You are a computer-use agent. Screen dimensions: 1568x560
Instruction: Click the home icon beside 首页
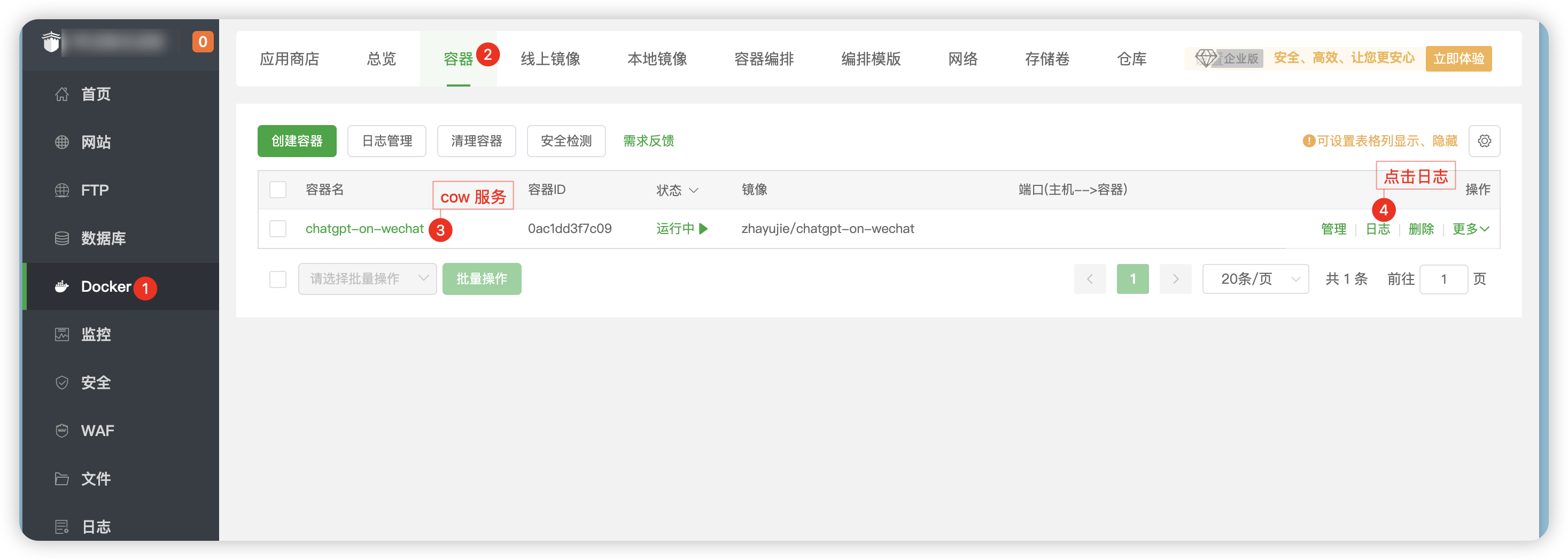tap(61, 95)
